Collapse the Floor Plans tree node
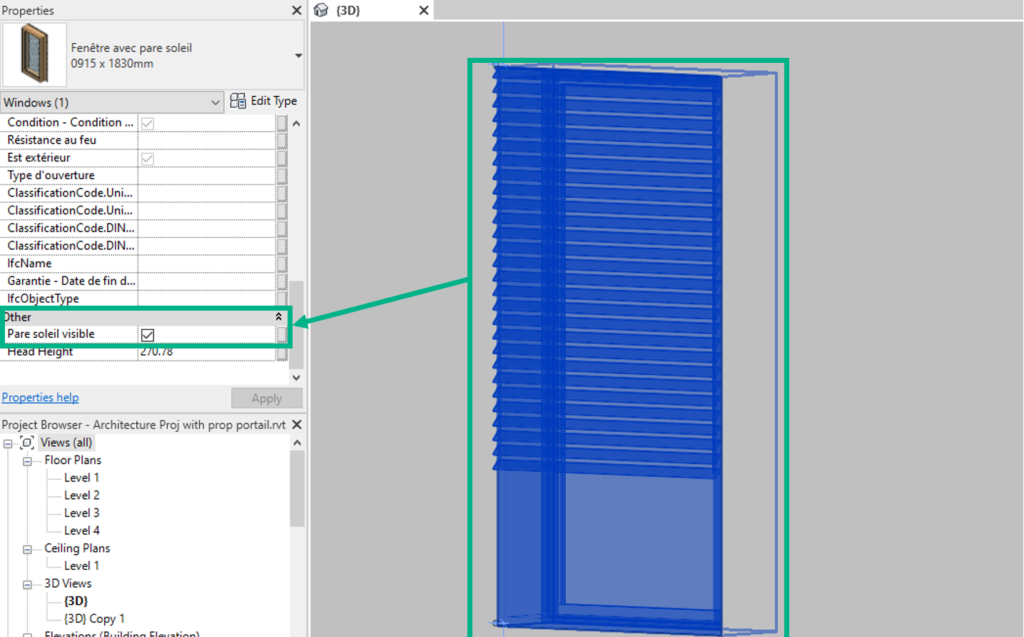This screenshot has height=637, width=1024. pyautogui.click(x=28, y=461)
